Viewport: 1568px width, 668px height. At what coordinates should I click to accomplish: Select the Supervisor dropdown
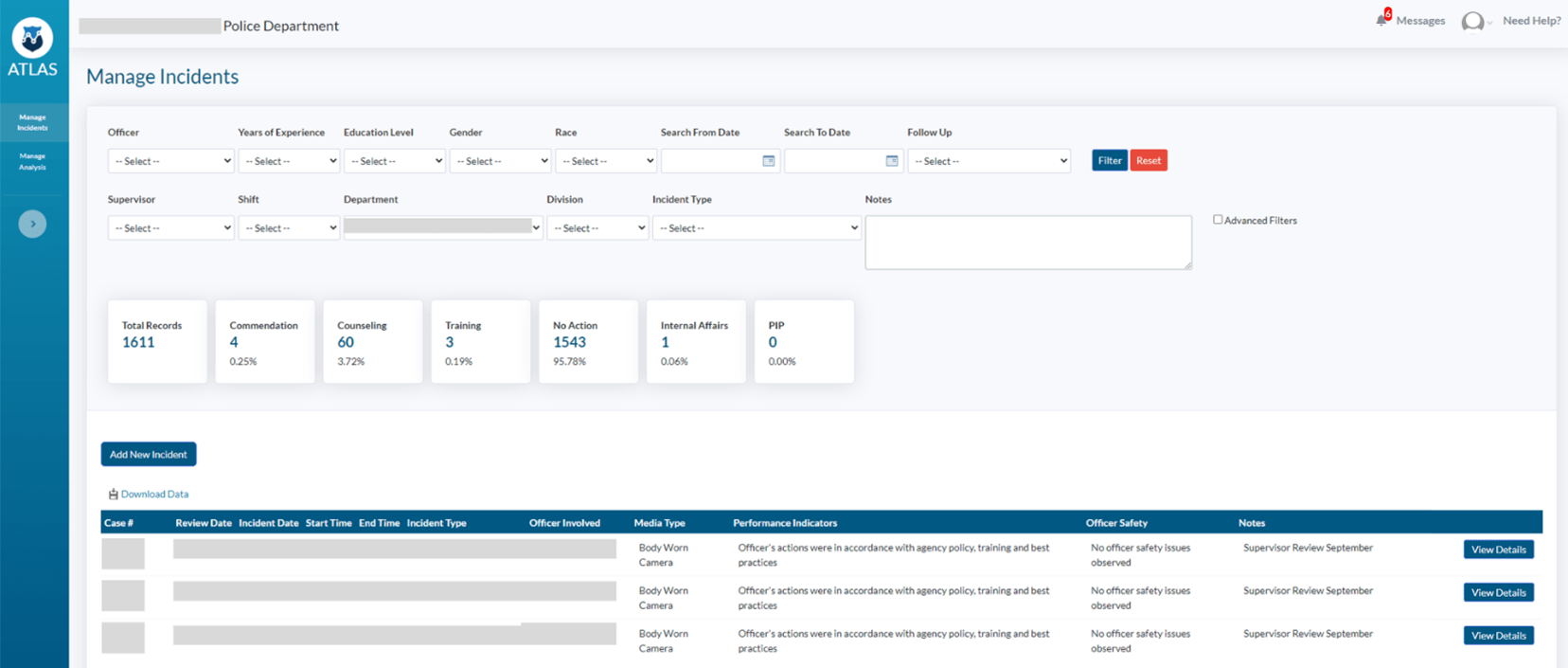click(170, 228)
